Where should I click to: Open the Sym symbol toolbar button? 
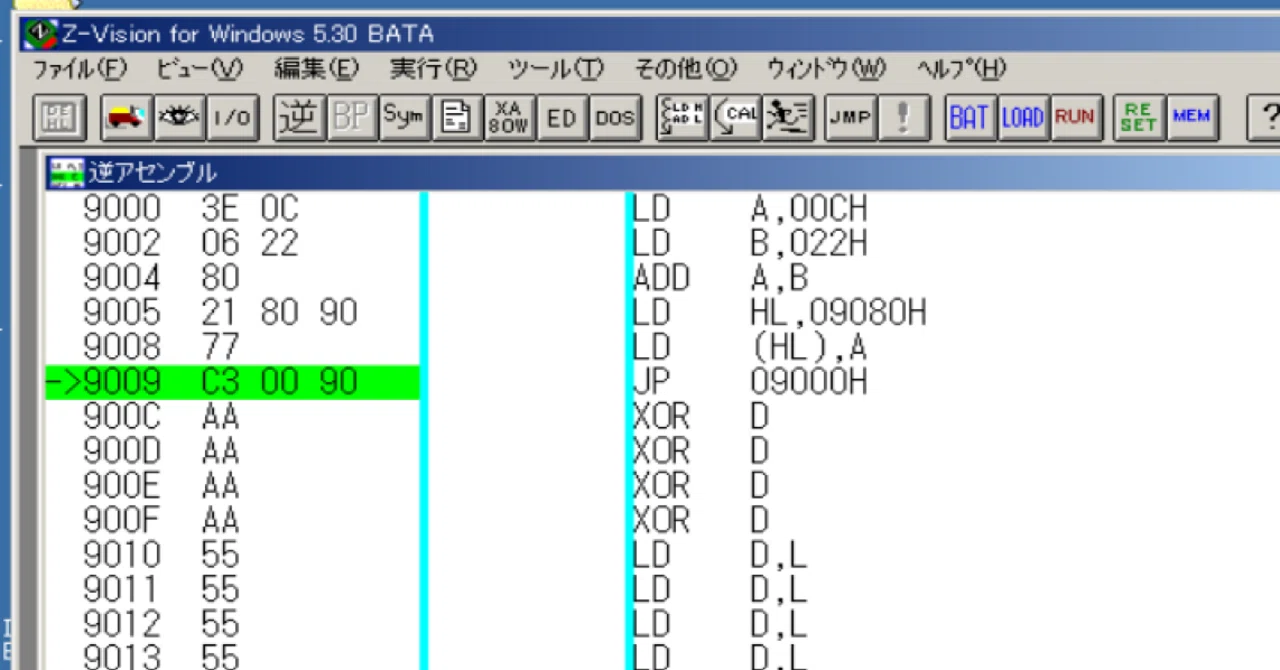pos(403,118)
